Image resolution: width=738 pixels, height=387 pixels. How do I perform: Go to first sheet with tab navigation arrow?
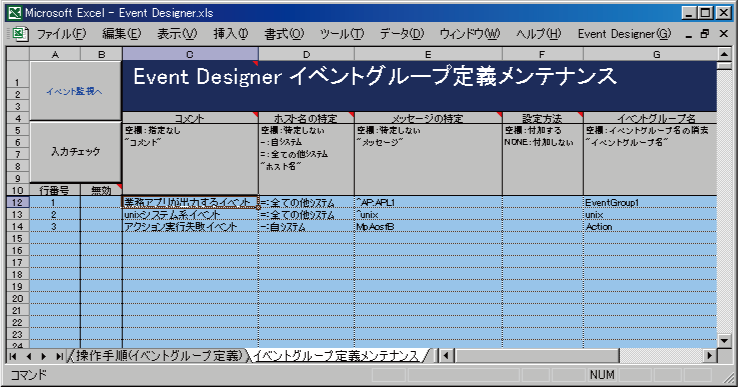(x=13, y=356)
